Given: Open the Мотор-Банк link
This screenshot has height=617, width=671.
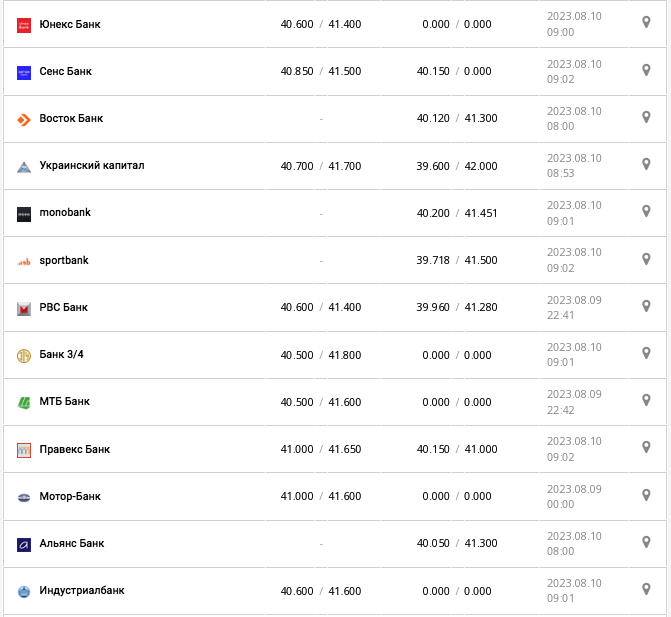Looking at the screenshot, I should pyautogui.click(x=70, y=497).
